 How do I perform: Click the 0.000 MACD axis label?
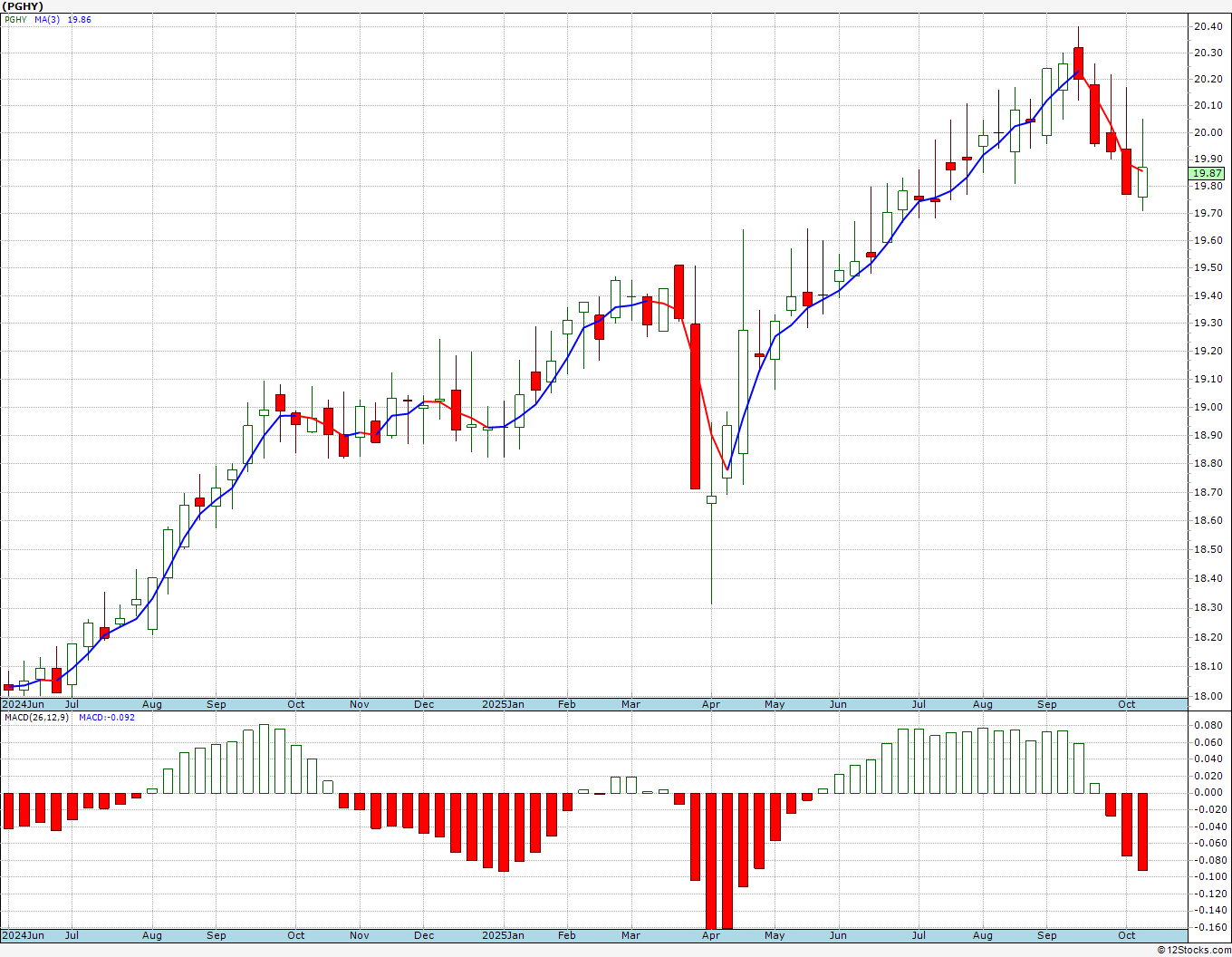[1208, 792]
